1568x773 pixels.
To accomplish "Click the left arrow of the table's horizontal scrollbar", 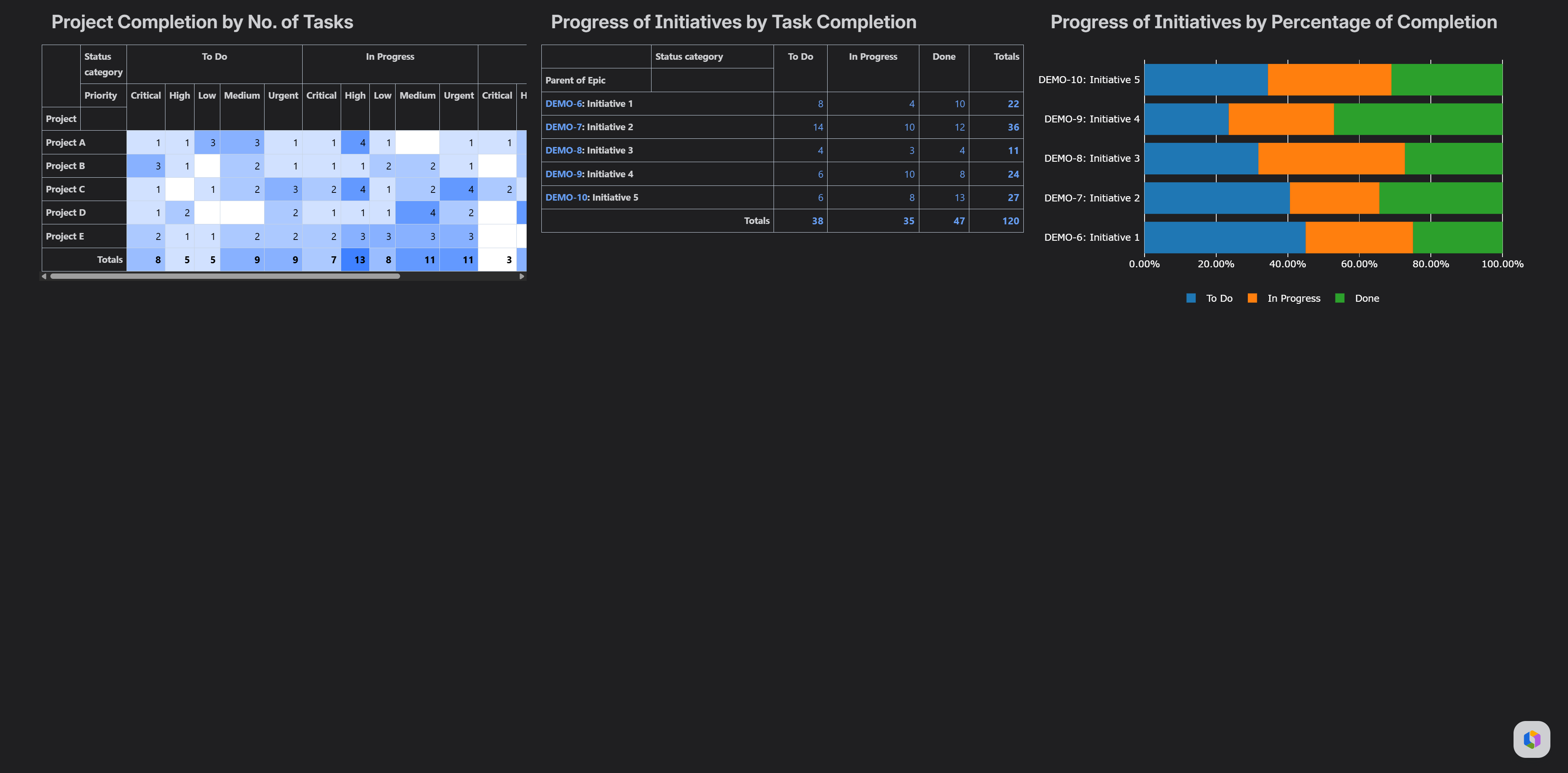I will click(44, 276).
